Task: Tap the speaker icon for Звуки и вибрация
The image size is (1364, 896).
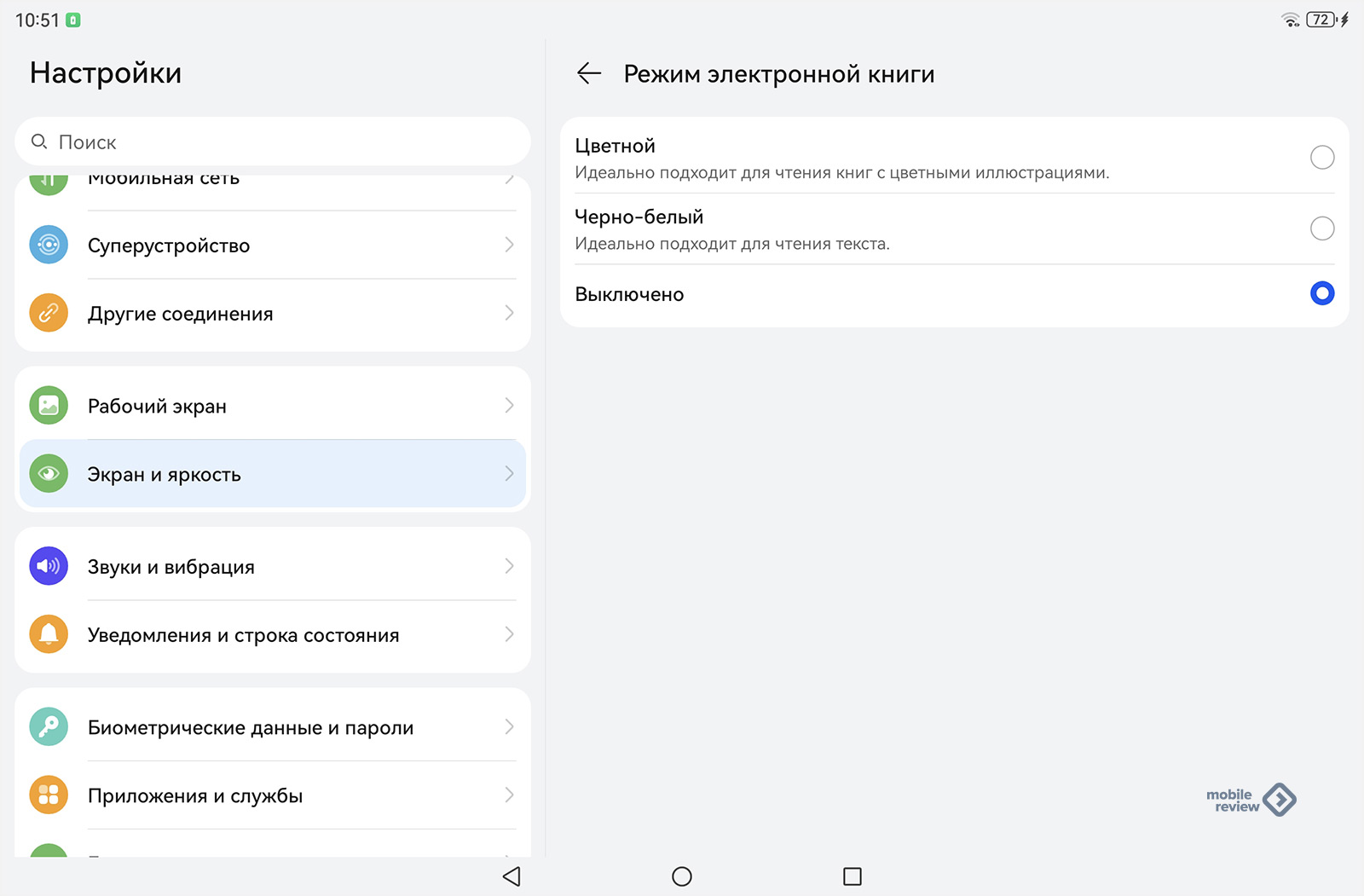Action: (49, 566)
